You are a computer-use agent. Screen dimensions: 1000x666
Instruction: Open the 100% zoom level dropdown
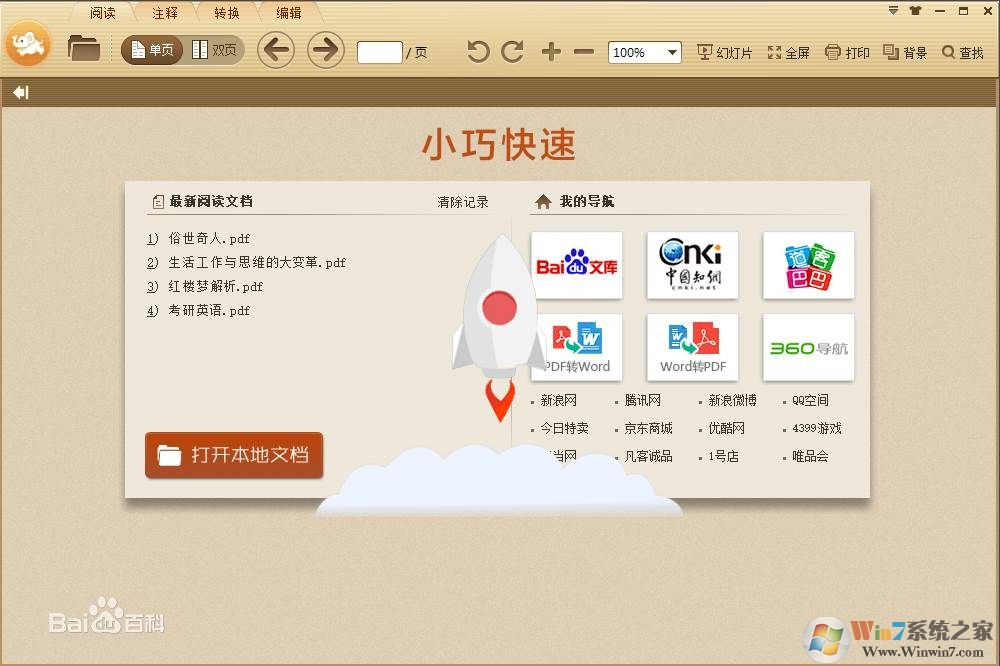click(x=644, y=52)
